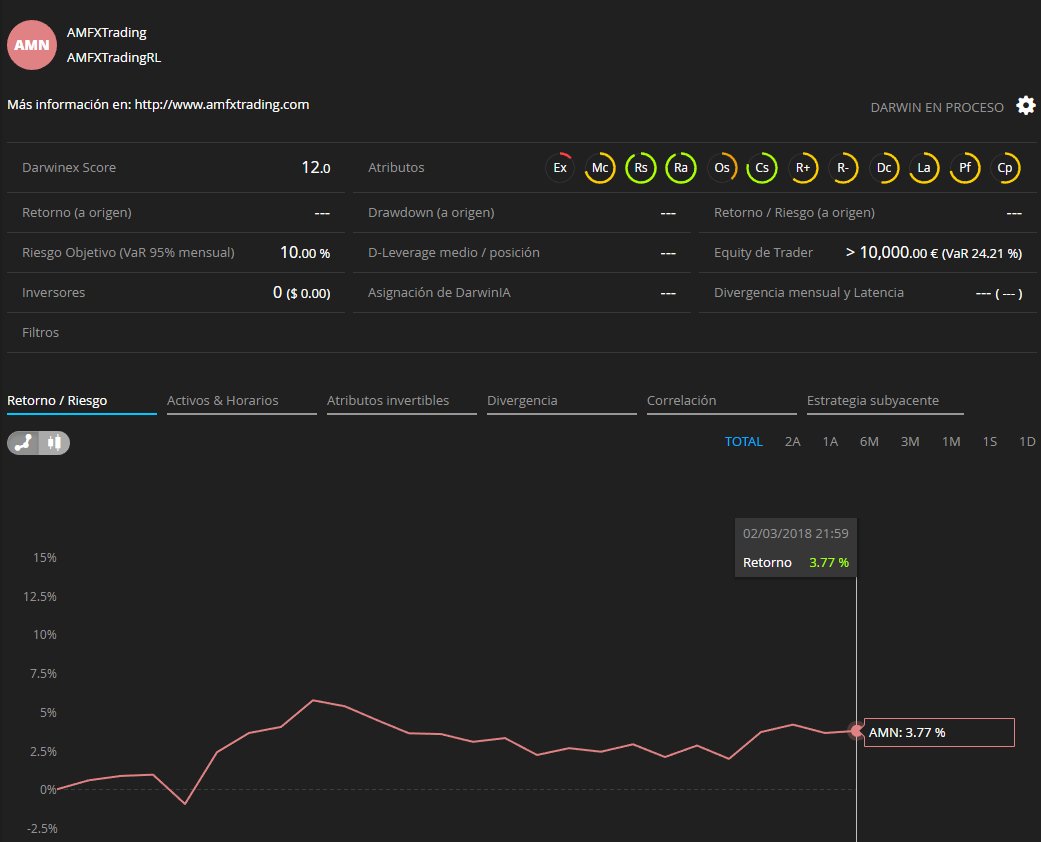Screen dimensions: 1041x842
Task: Select the Dc attribute badge
Action: [884, 168]
